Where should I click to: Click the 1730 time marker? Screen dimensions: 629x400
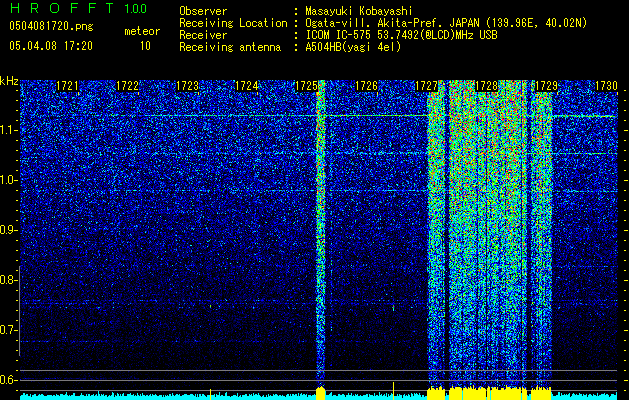(x=606, y=86)
